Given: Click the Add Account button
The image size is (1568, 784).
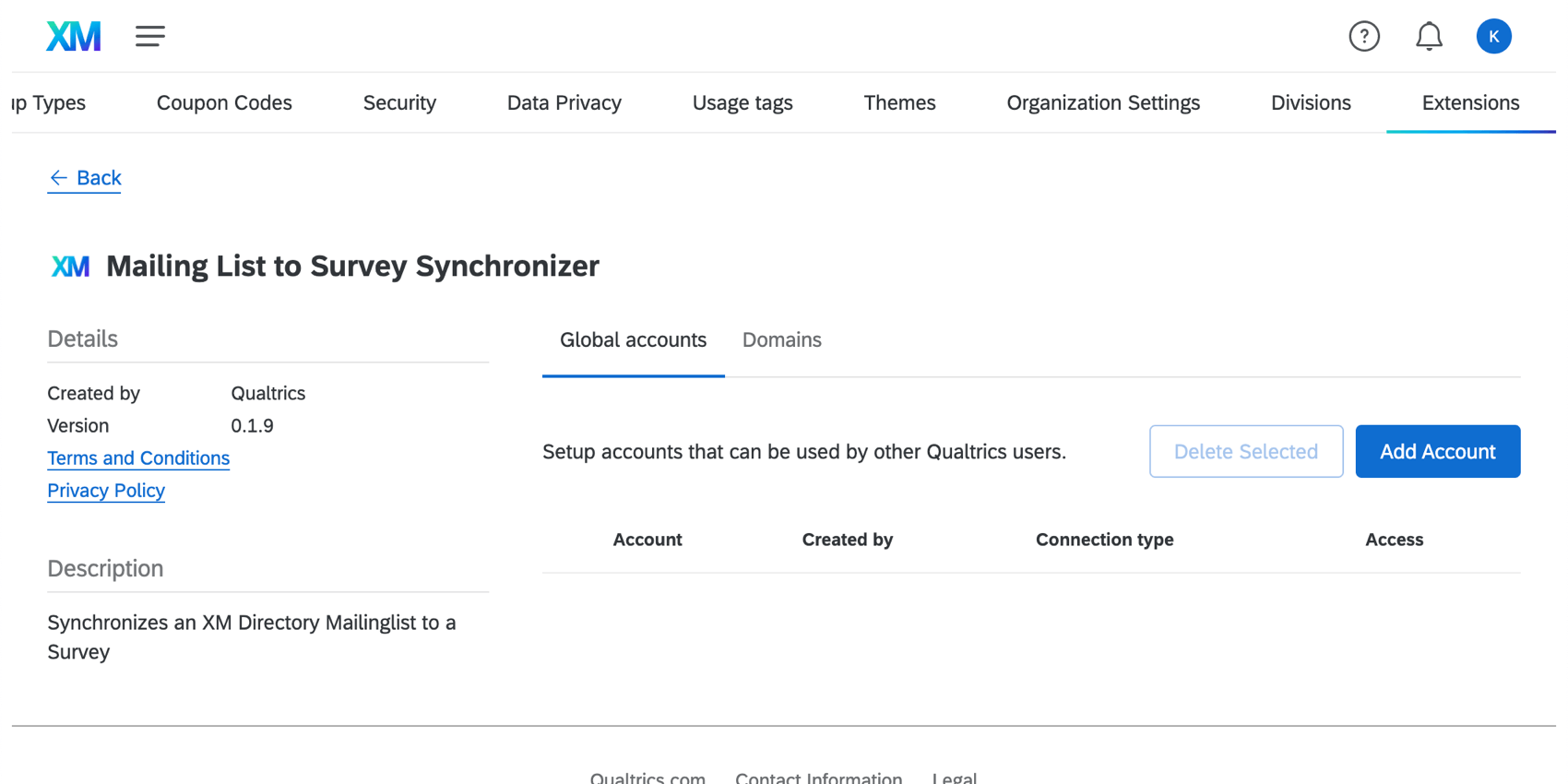Looking at the screenshot, I should click(x=1437, y=452).
